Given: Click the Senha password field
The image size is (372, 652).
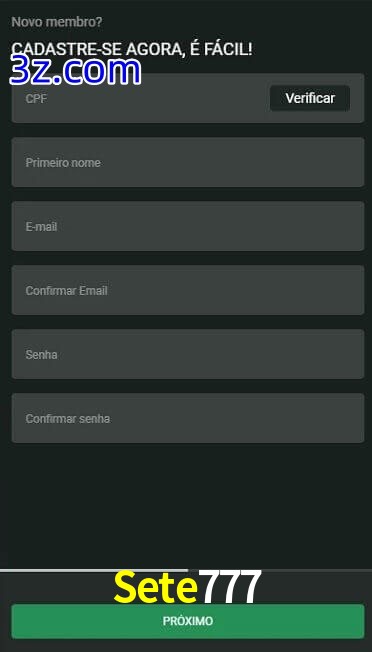Looking at the screenshot, I should click(x=188, y=354).
